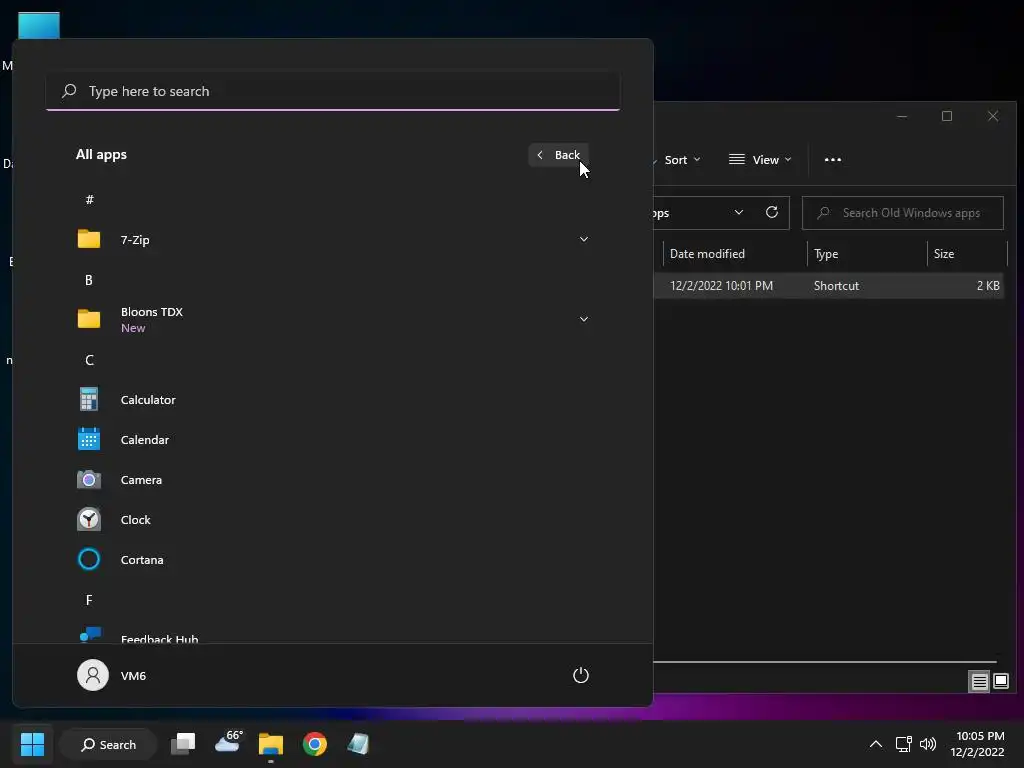Launch Google Chrome from the taskbar
1024x768 pixels.
coord(314,744)
